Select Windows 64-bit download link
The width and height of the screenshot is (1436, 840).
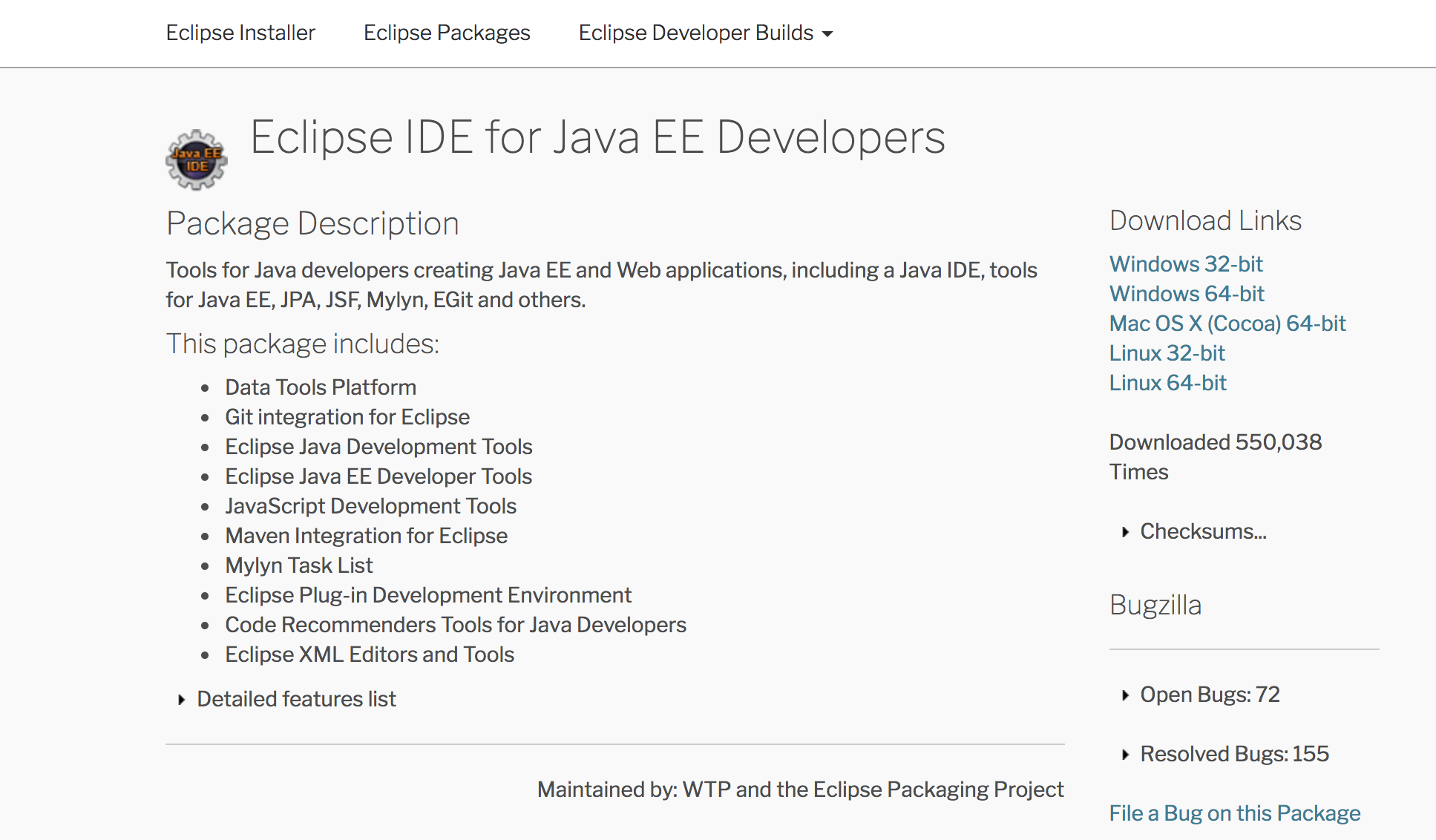[x=1184, y=293]
